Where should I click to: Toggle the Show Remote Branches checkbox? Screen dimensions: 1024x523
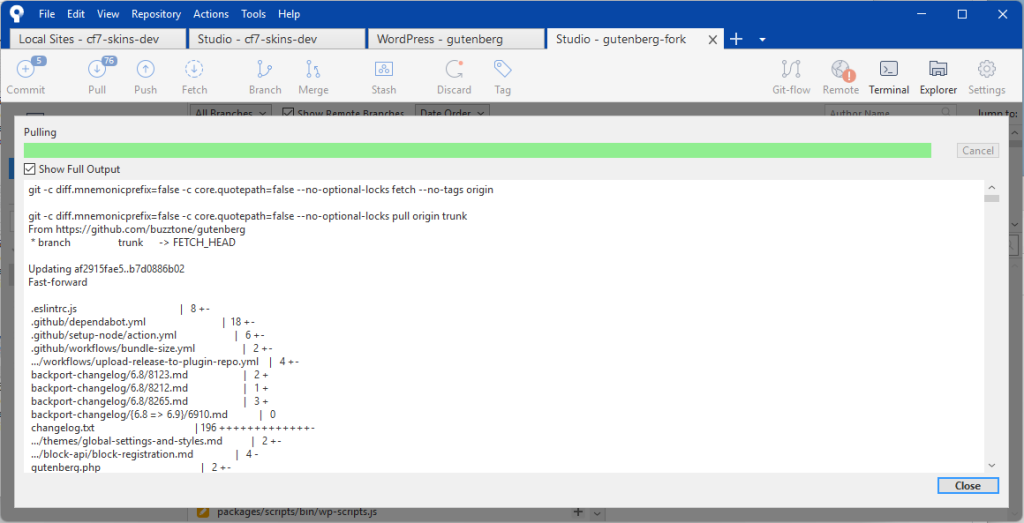289,114
